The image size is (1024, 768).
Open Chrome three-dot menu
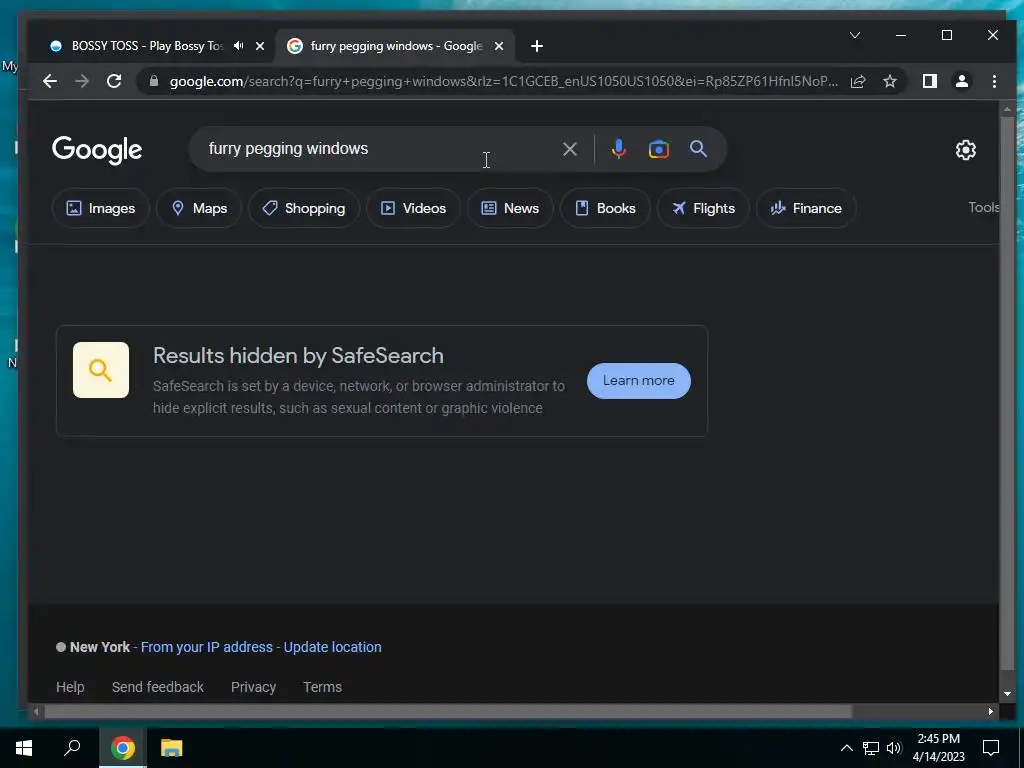pos(994,81)
